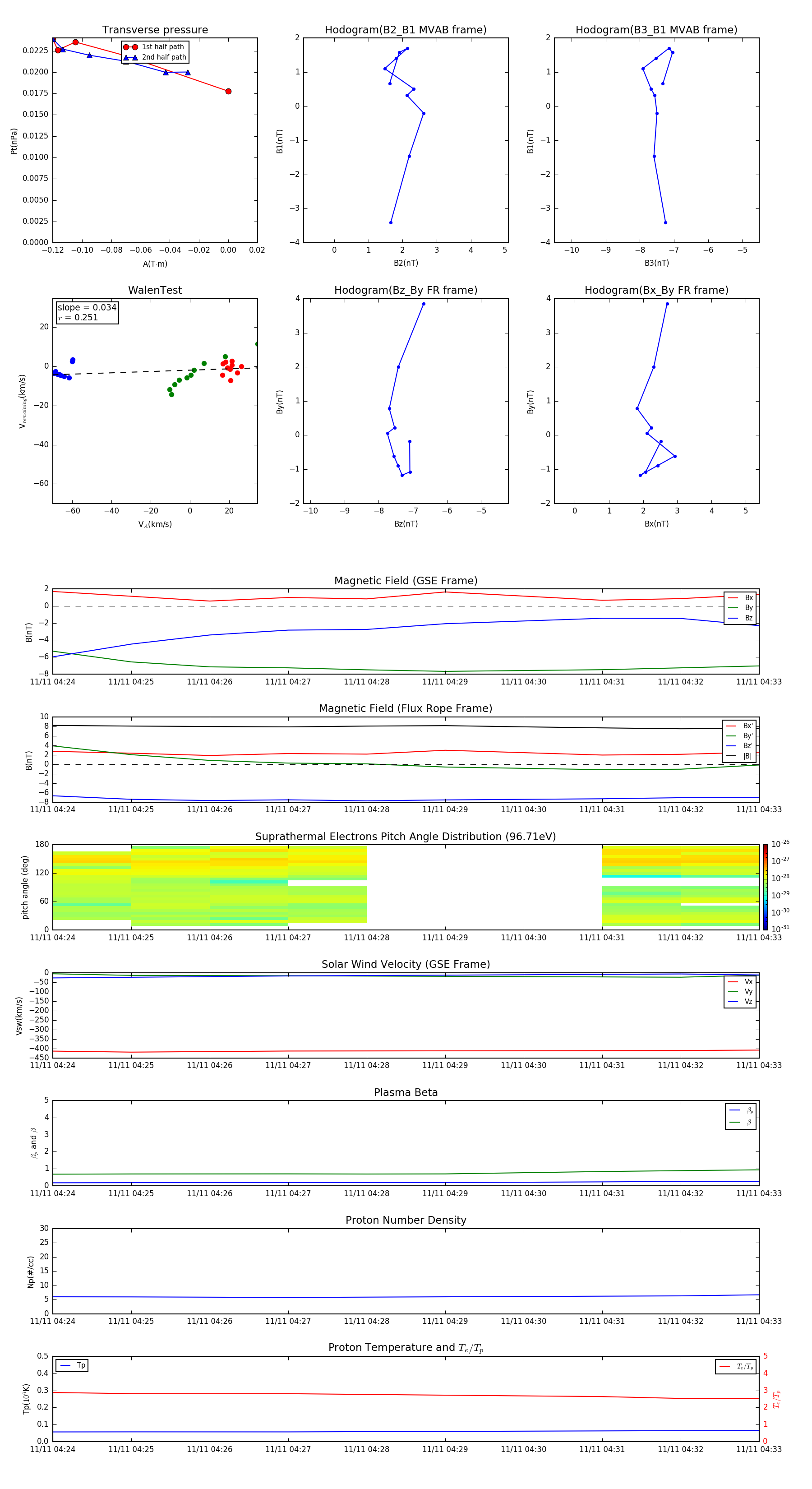Click the Bx' legend entry in Flux Rope plot
812x1489 pixels.
pyautogui.click(x=739, y=726)
